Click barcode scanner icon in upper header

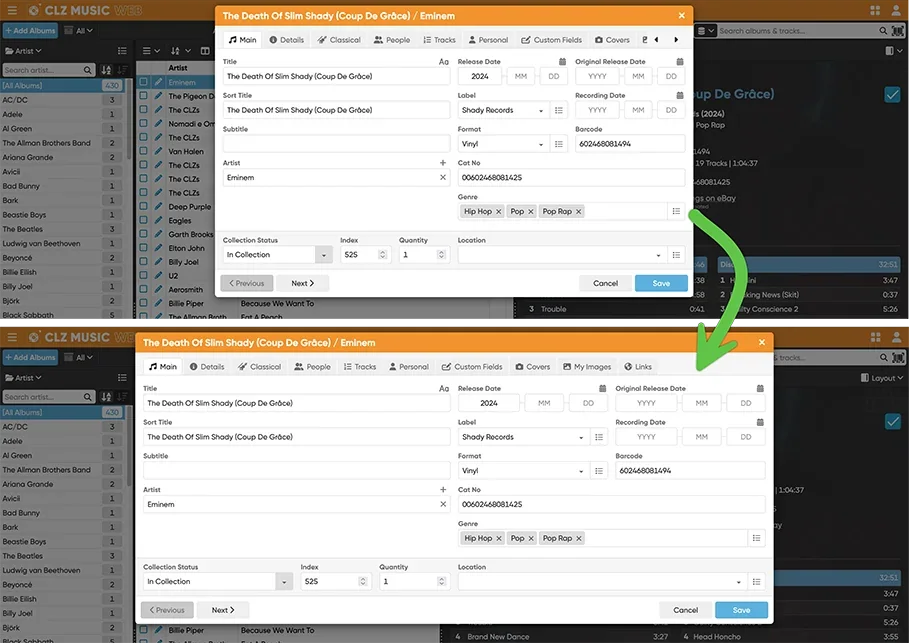tap(898, 31)
